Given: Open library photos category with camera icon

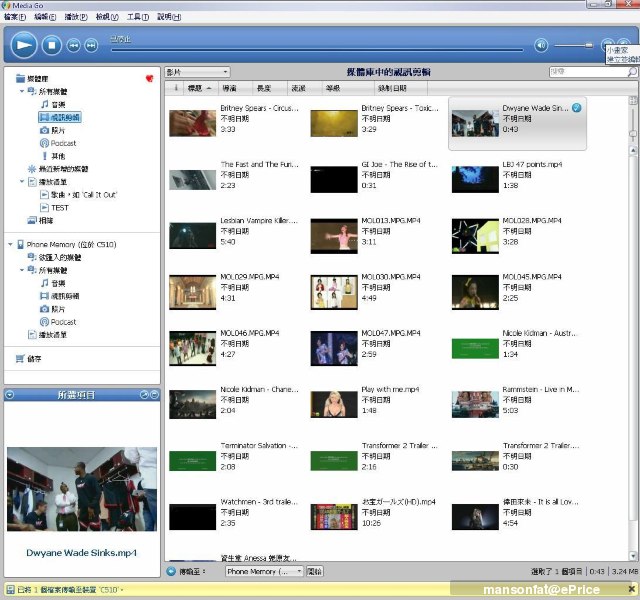Looking at the screenshot, I should point(52,130).
